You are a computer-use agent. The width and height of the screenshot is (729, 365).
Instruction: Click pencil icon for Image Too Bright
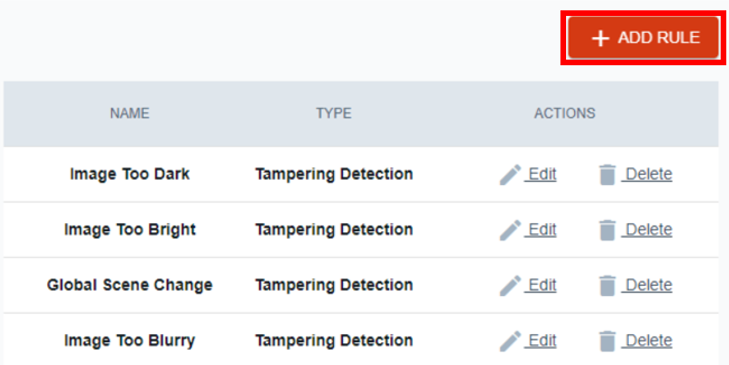(x=510, y=230)
